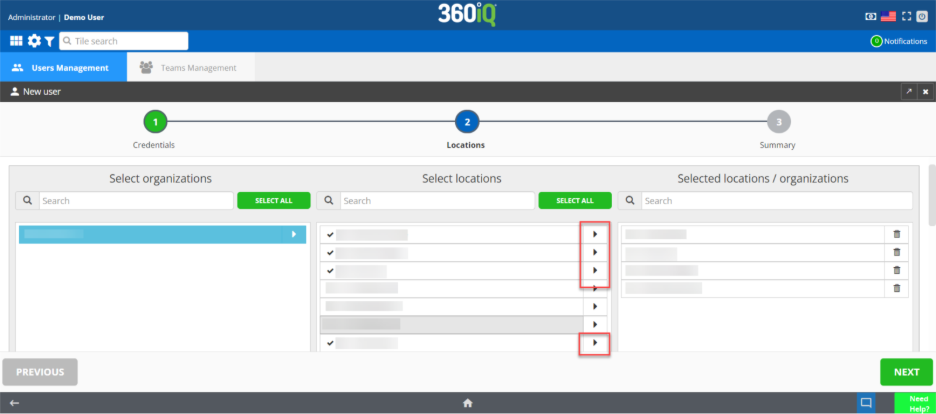Click the filter funnel icon
Viewport: 936px width, 414px height.
pyautogui.click(x=49, y=41)
